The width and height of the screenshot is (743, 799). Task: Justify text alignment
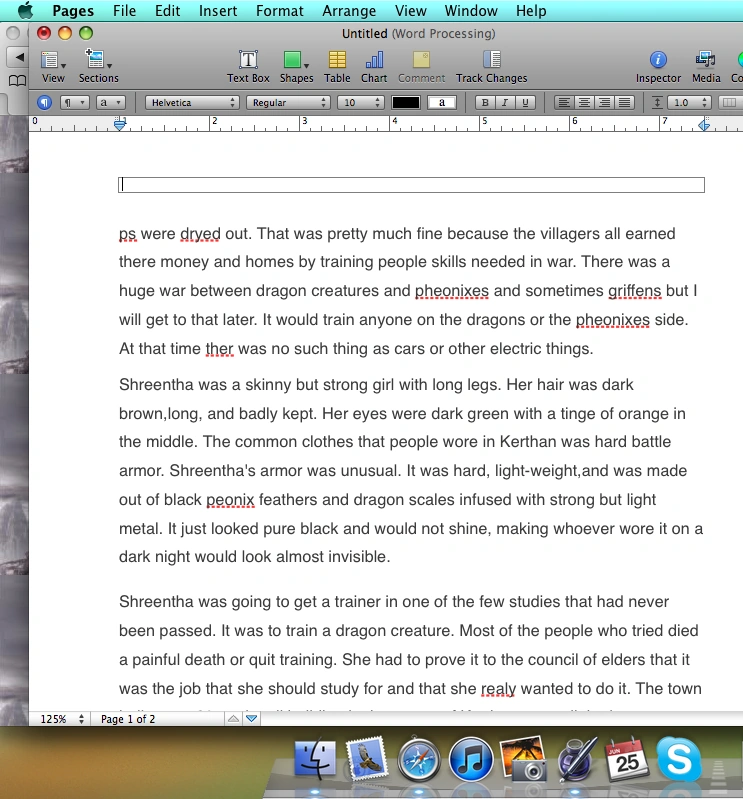[x=624, y=102]
